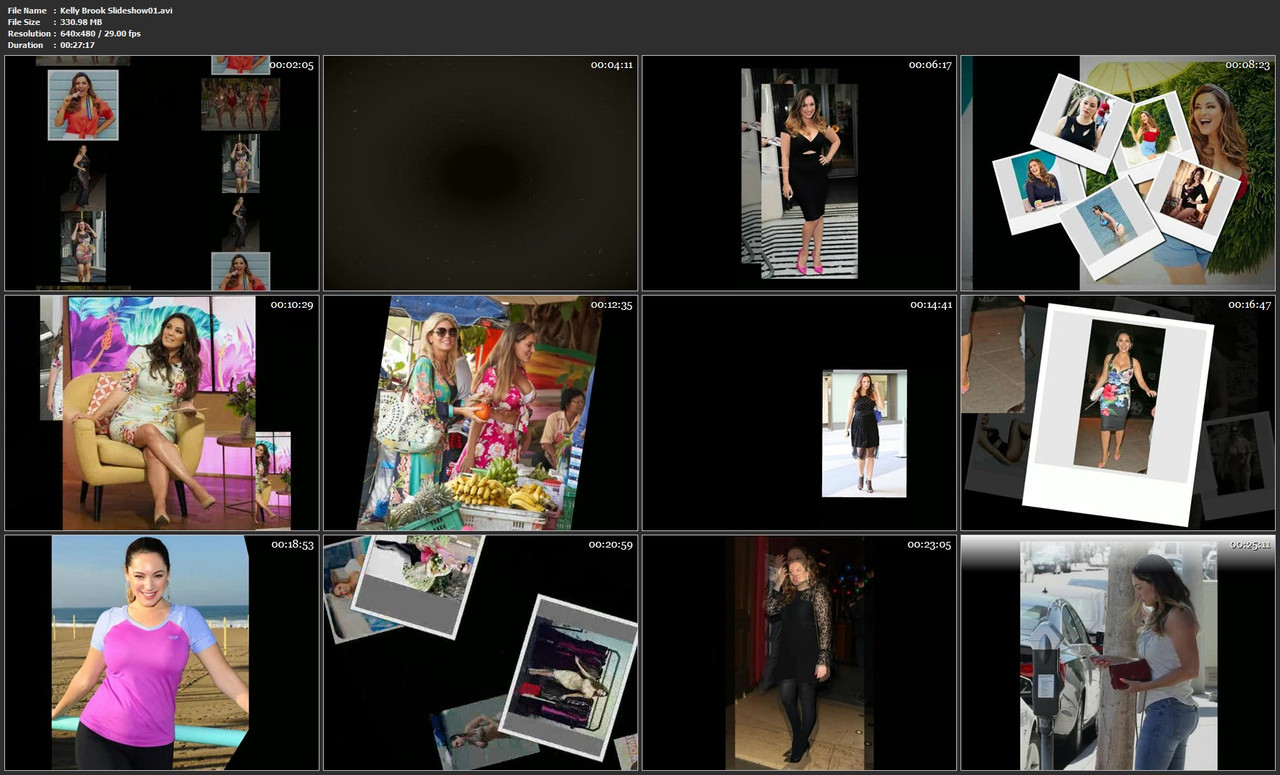Click the '00:04:11' timestamp label
The image size is (1280, 775).
tap(611, 65)
